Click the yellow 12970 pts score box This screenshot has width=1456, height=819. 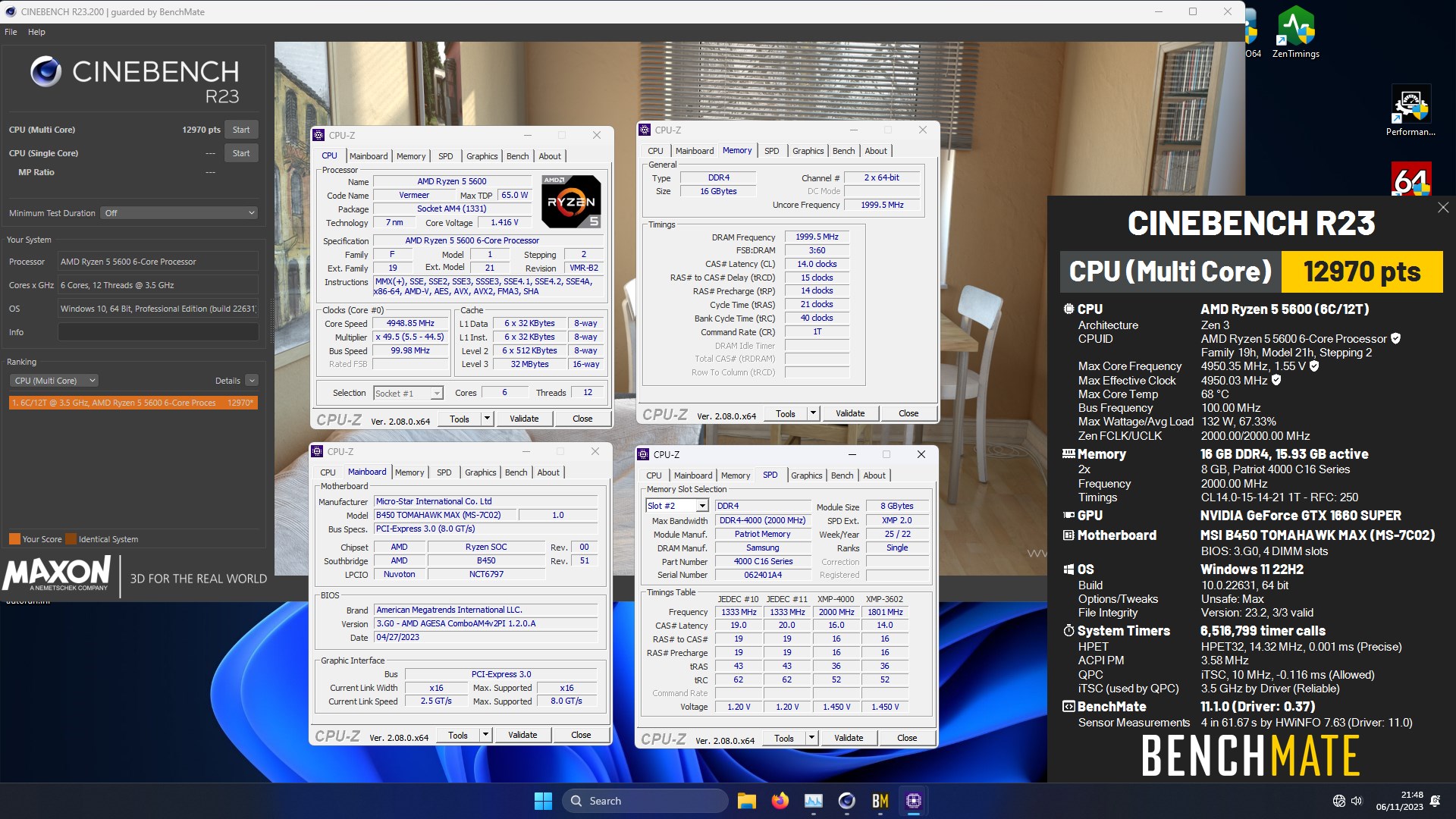(1362, 271)
